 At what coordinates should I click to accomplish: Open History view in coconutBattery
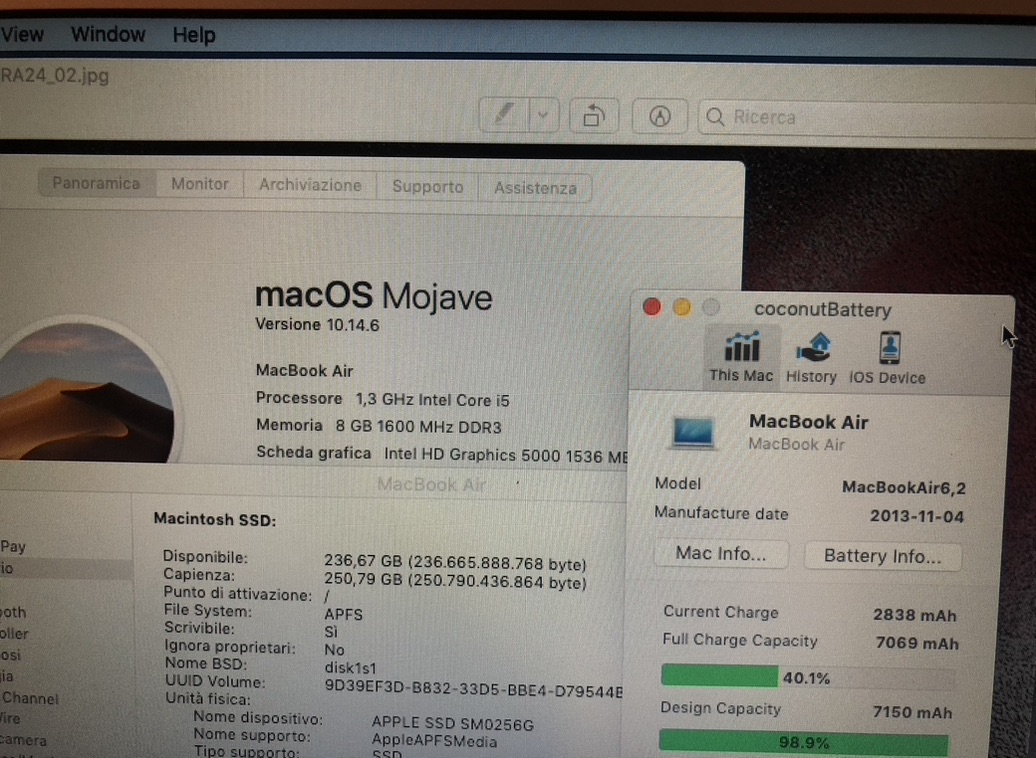pyautogui.click(x=811, y=358)
